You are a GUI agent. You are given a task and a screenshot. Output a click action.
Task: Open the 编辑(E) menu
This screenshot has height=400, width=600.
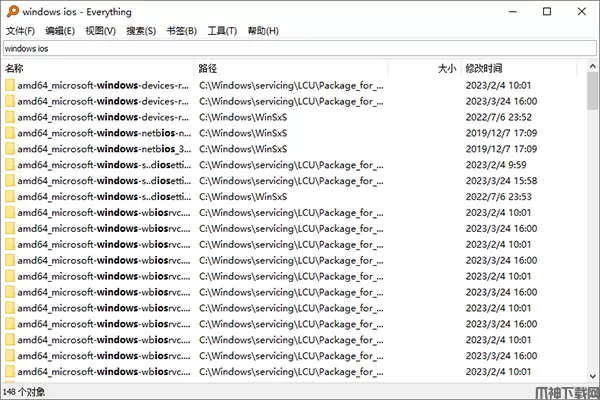pyautogui.click(x=60, y=31)
